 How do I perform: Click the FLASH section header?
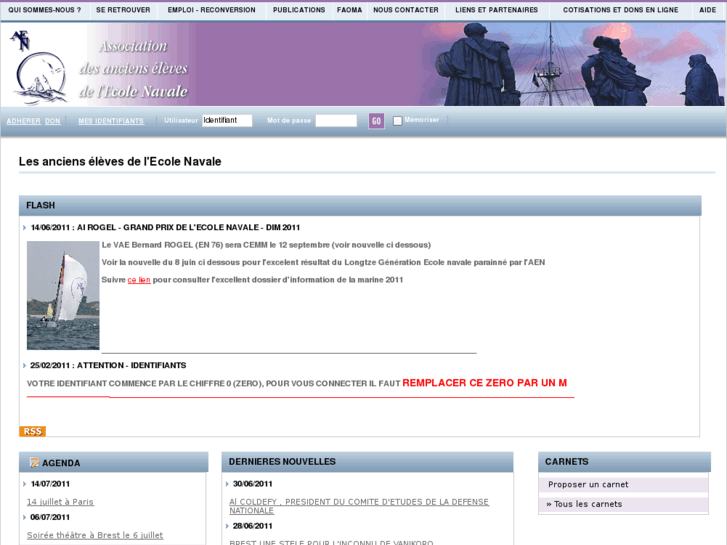point(360,205)
